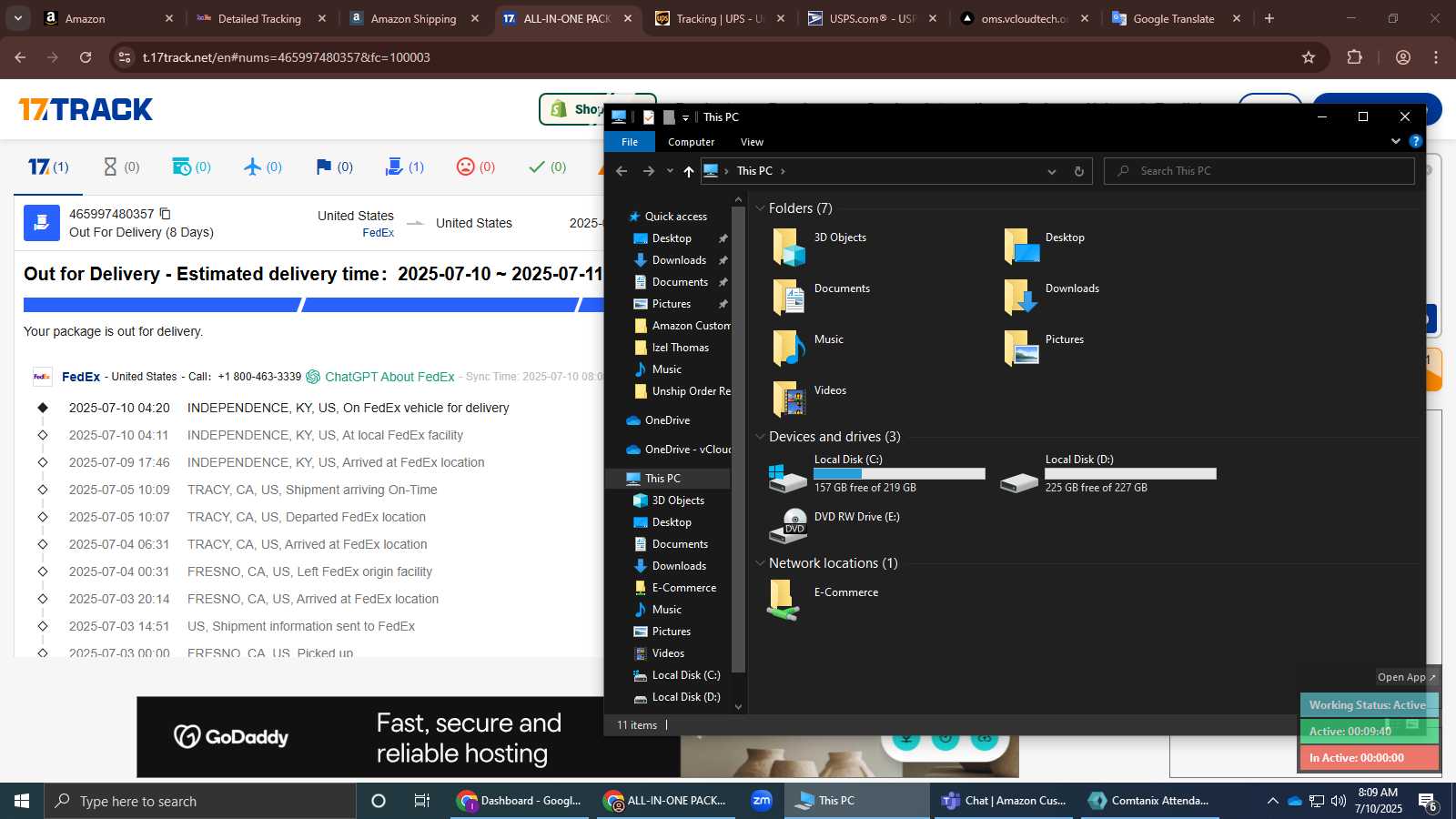Click the GoDaddy ad banner
Viewport: 1456px width, 819px height.
[x=578, y=737]
